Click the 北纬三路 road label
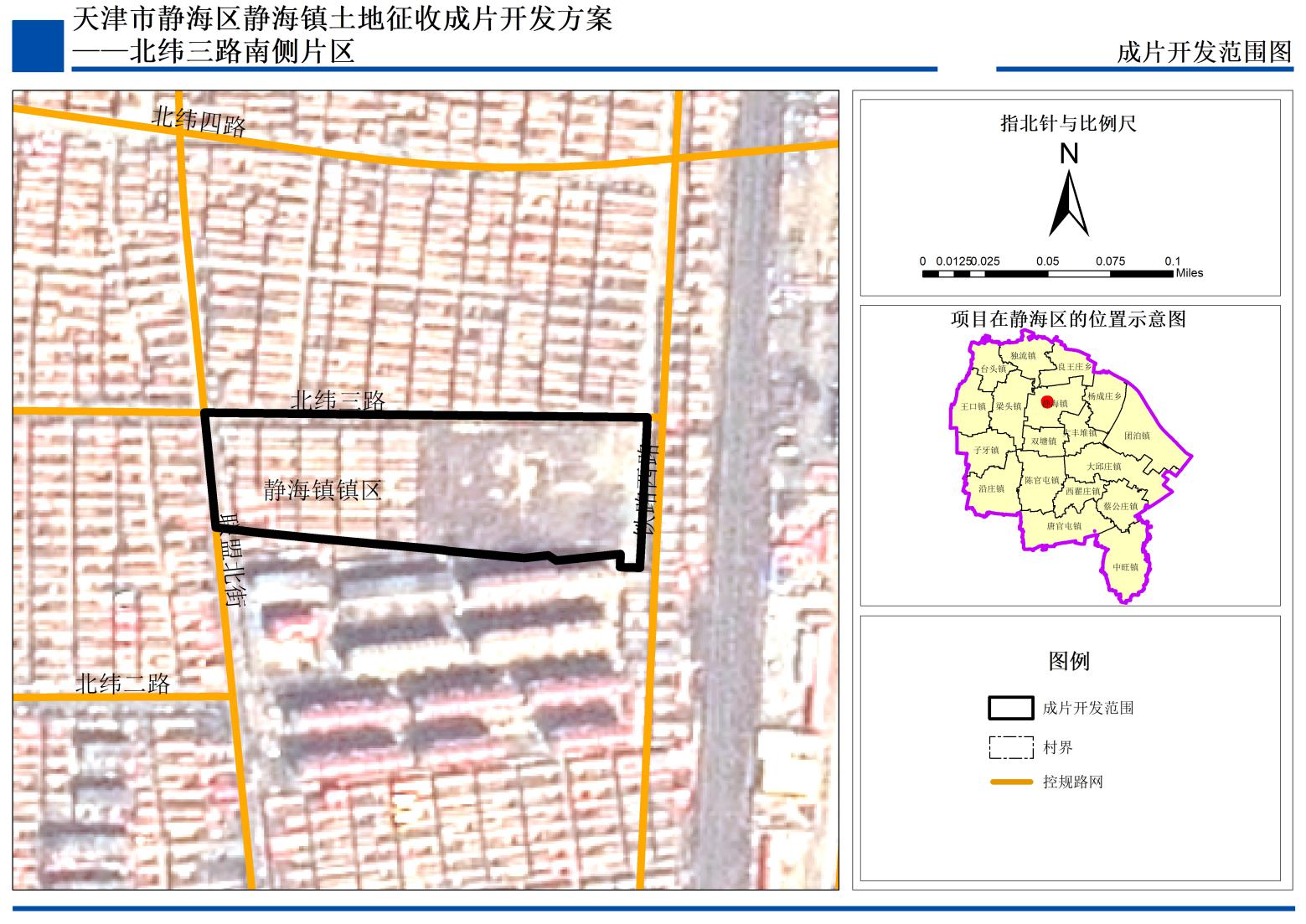 click(338, 400)
